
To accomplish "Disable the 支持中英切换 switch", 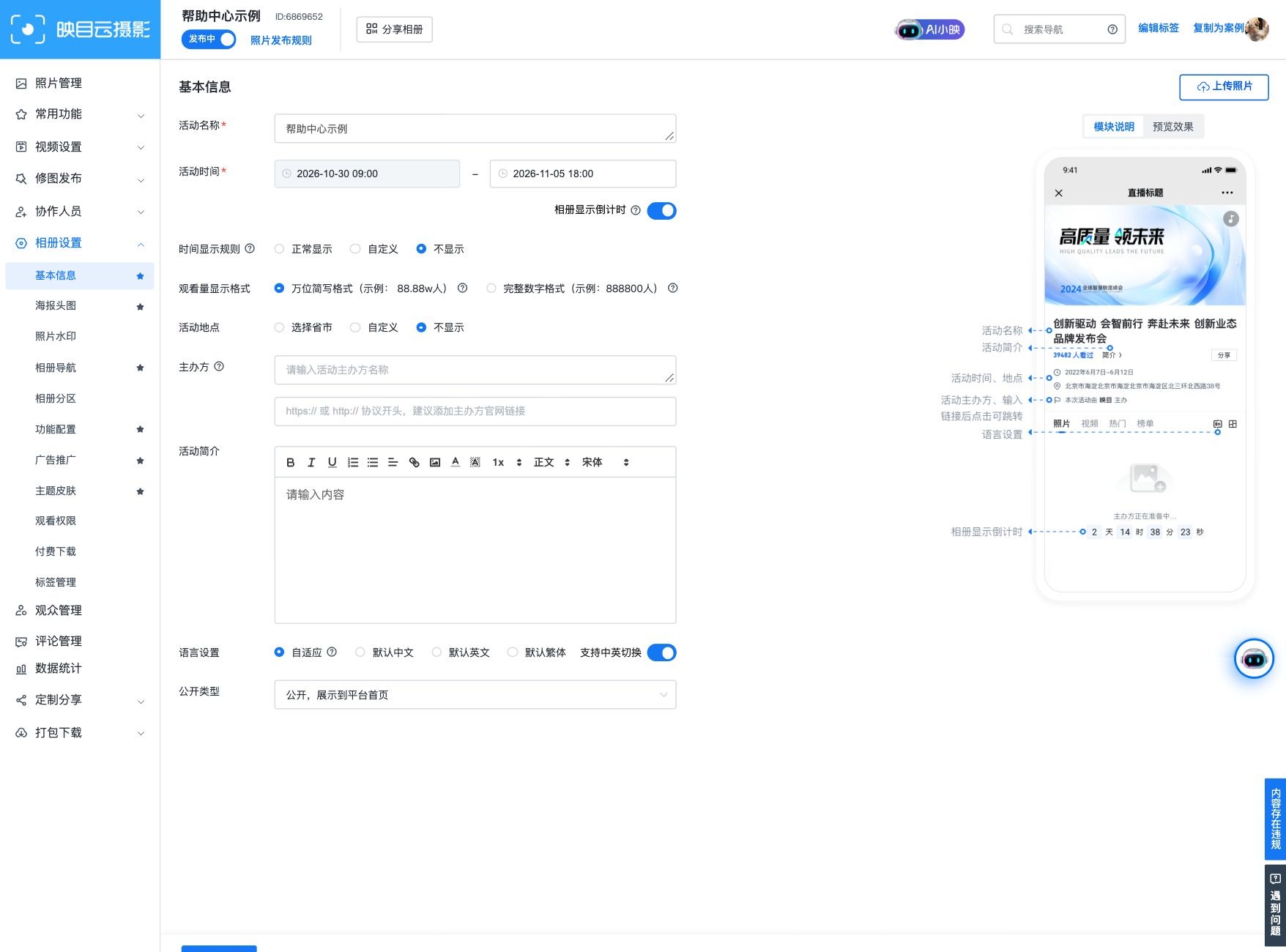I will pos(662,652).
